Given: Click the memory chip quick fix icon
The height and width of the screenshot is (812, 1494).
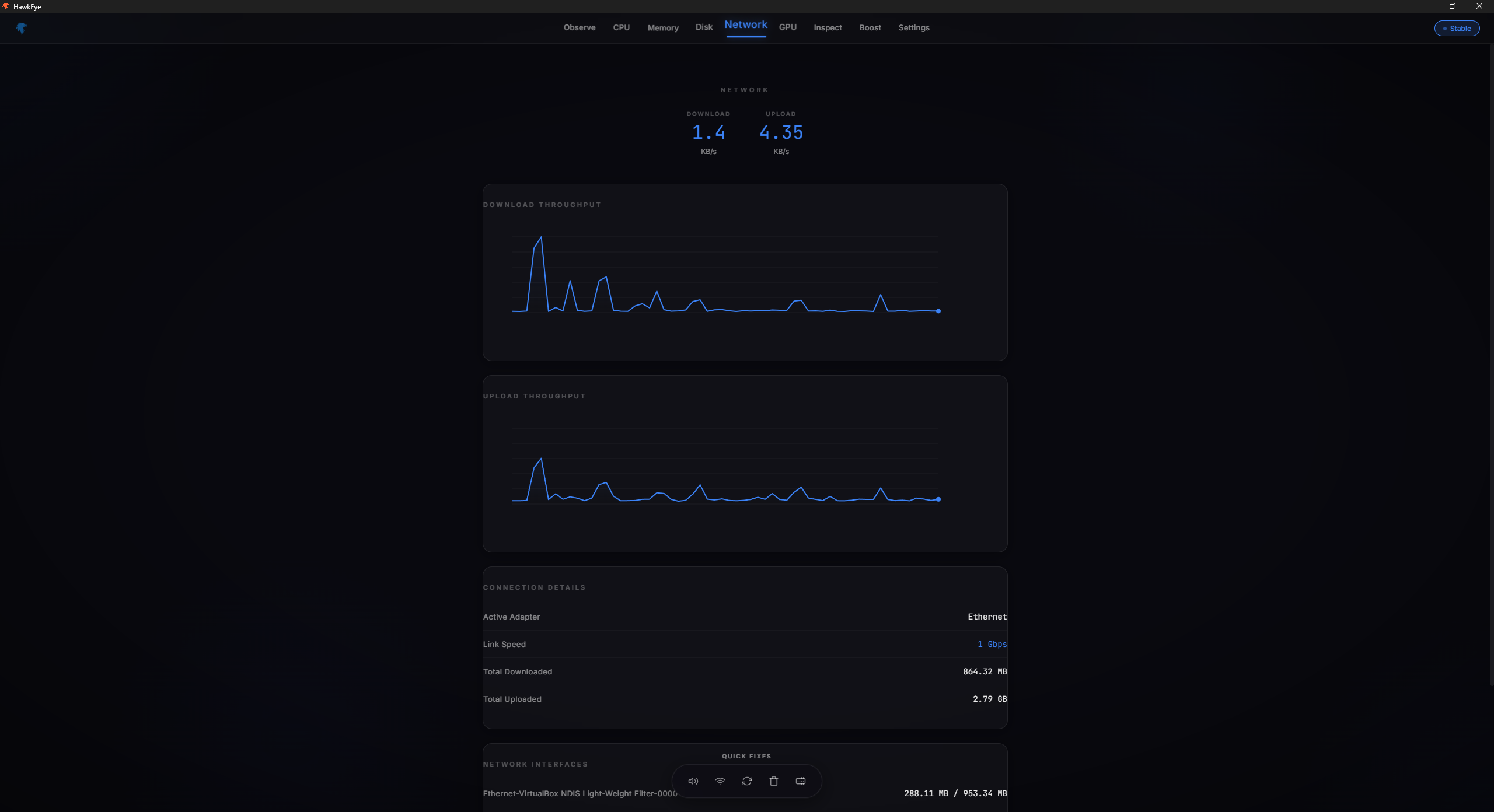Looking at the screenshot, I should tap(800, 781).
